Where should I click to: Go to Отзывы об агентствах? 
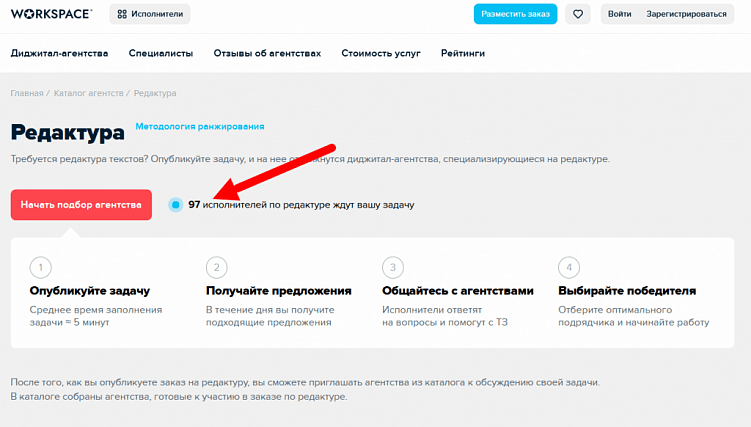click(x=267, y=53)
